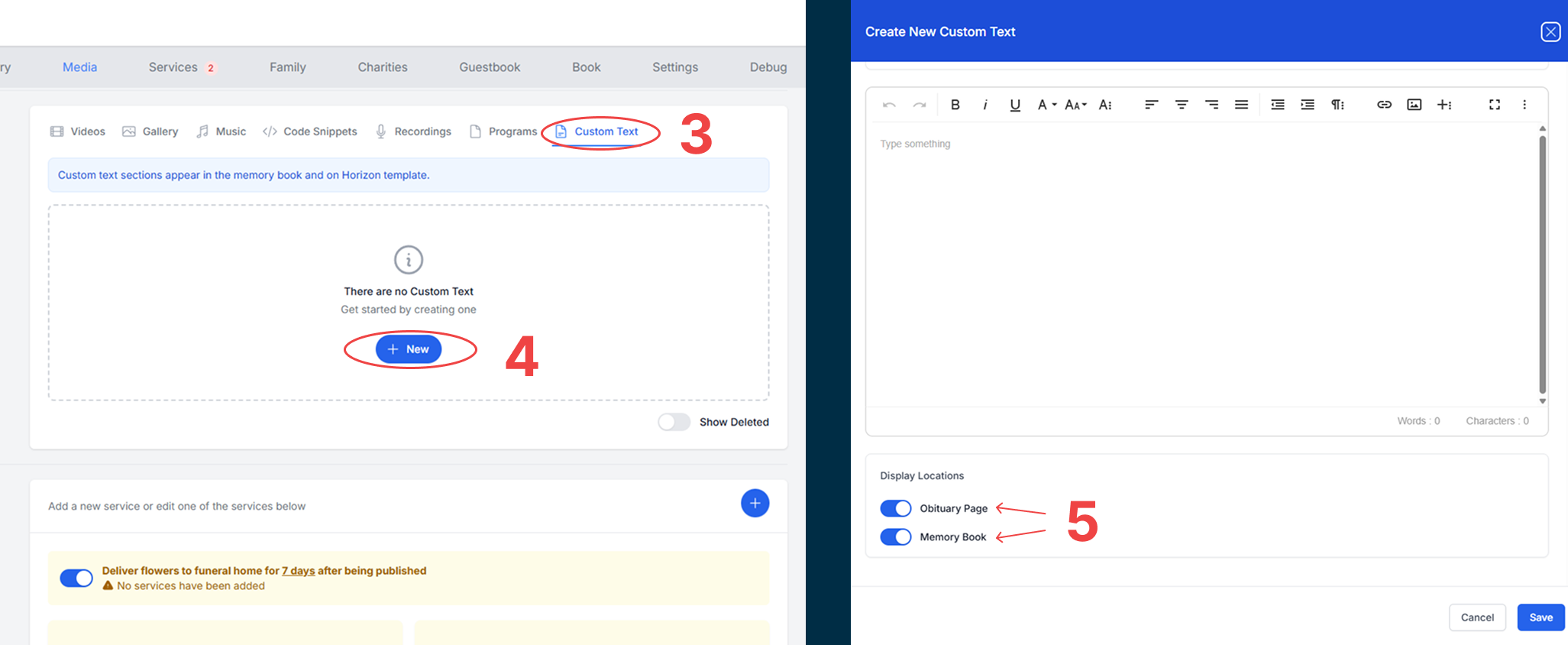
Task: Open the font size dropdown
Action: pyautogui.click(x=1075, y=105)
